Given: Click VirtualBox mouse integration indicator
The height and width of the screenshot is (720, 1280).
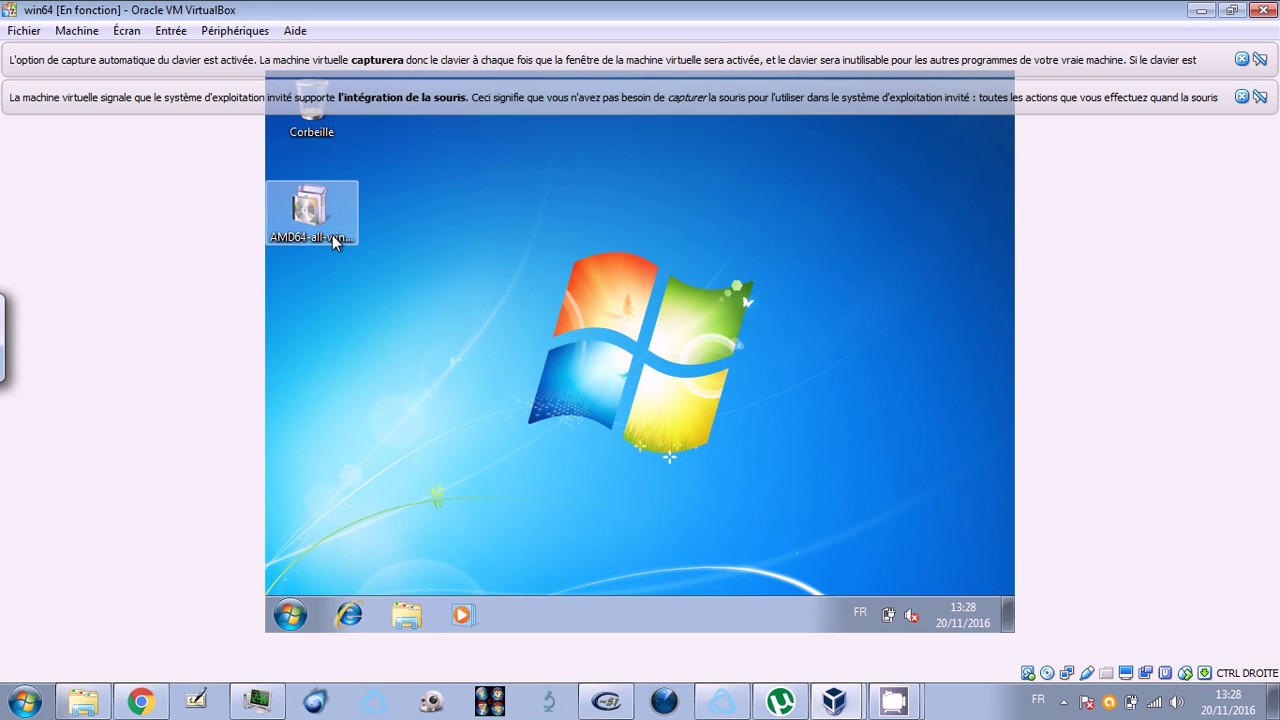Looking at the screenshot, I should [1185, 673].
